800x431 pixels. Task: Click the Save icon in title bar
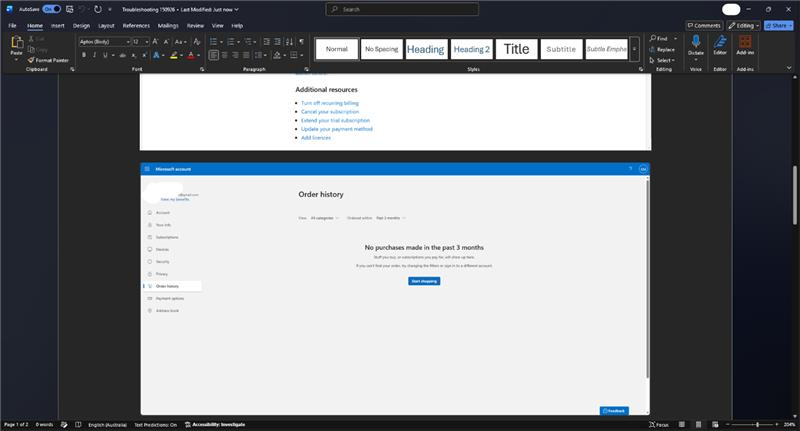(x=69, y=9)
